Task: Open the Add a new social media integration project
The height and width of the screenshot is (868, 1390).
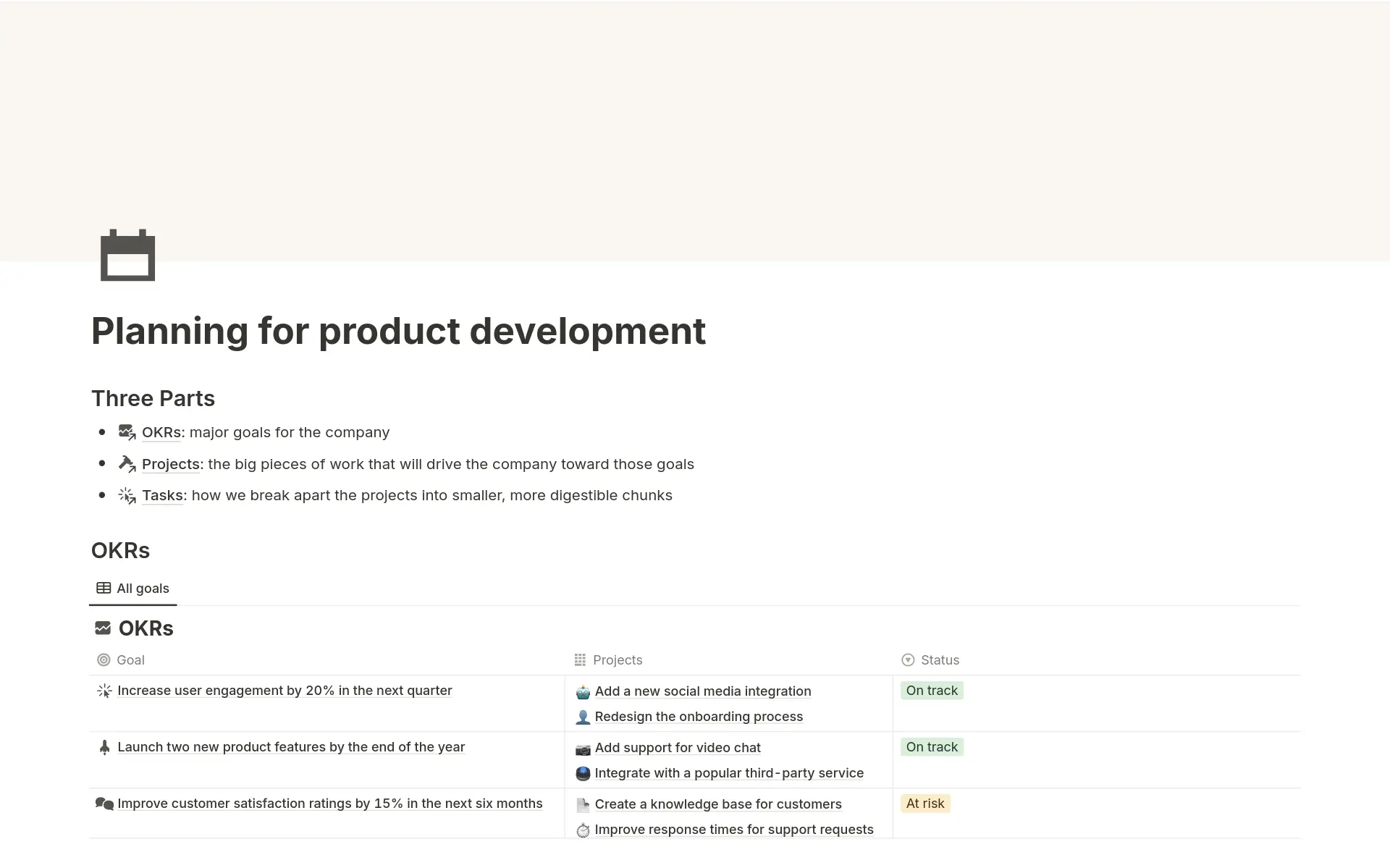Action: [x=703, y=691]
